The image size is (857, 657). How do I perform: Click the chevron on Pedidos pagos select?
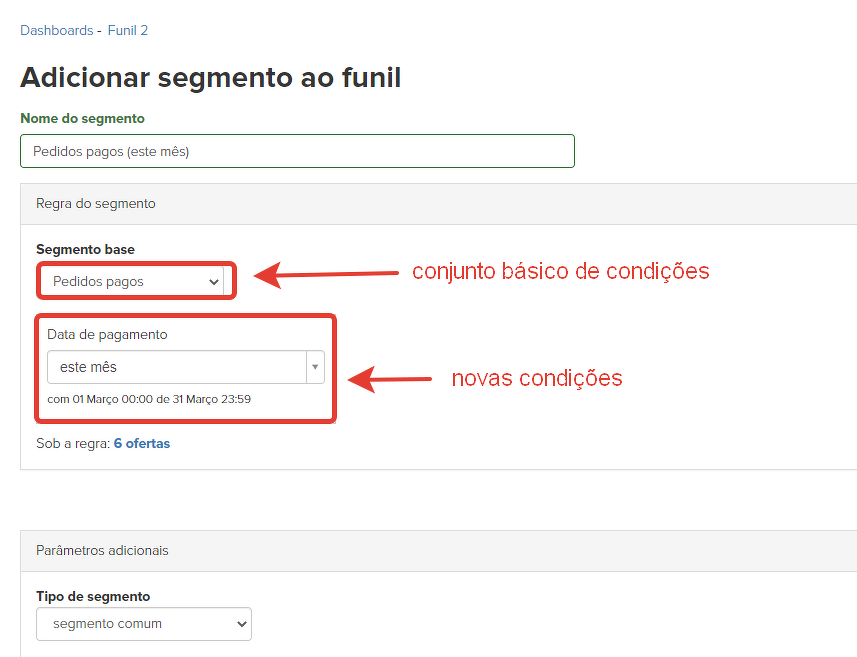[x=213, y=282]
